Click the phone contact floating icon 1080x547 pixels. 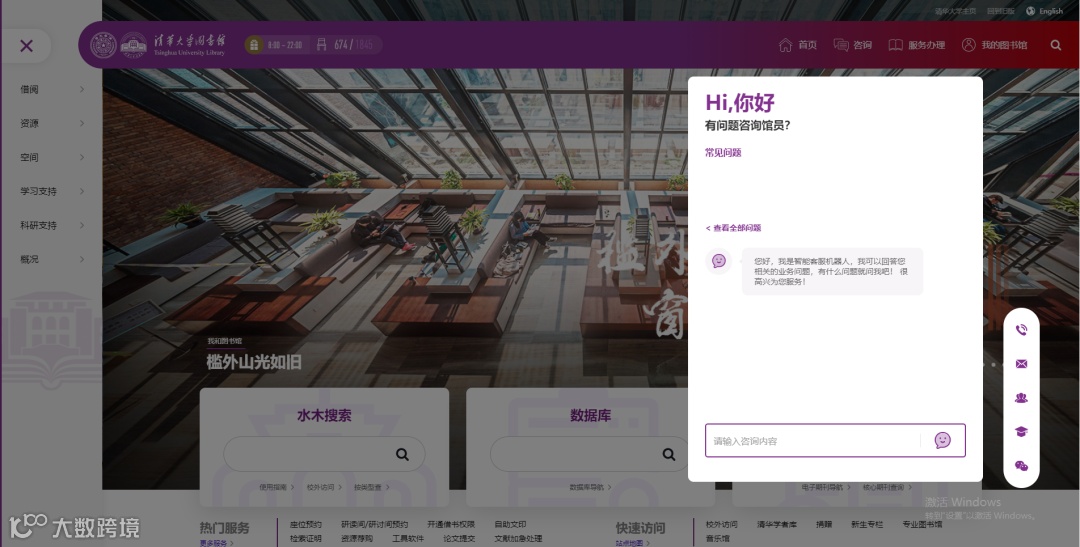click(x=1021, y=330)
